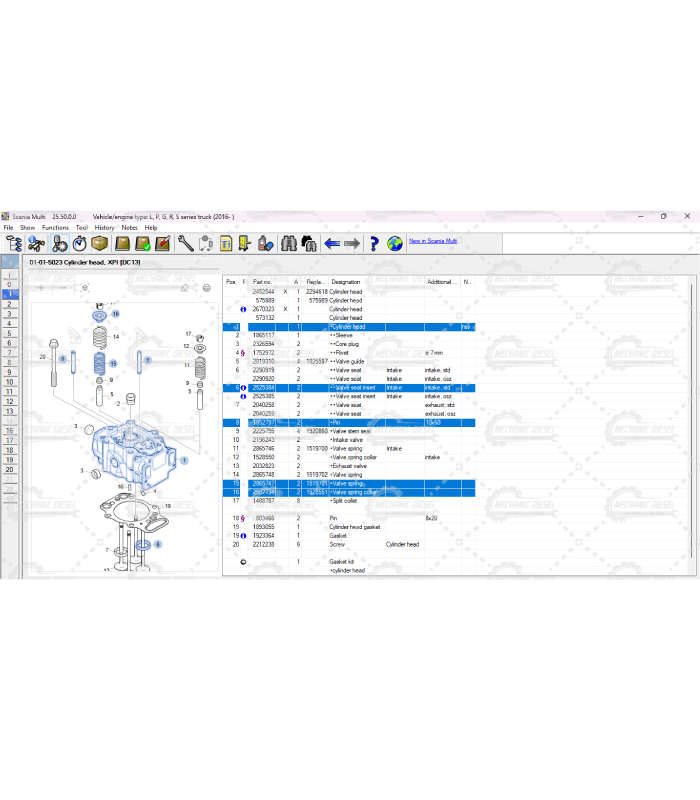This screenshot has width=700, height=800.
Task: Click callout 15 valve spring in diagram
Action: click(x=113, y=363)
